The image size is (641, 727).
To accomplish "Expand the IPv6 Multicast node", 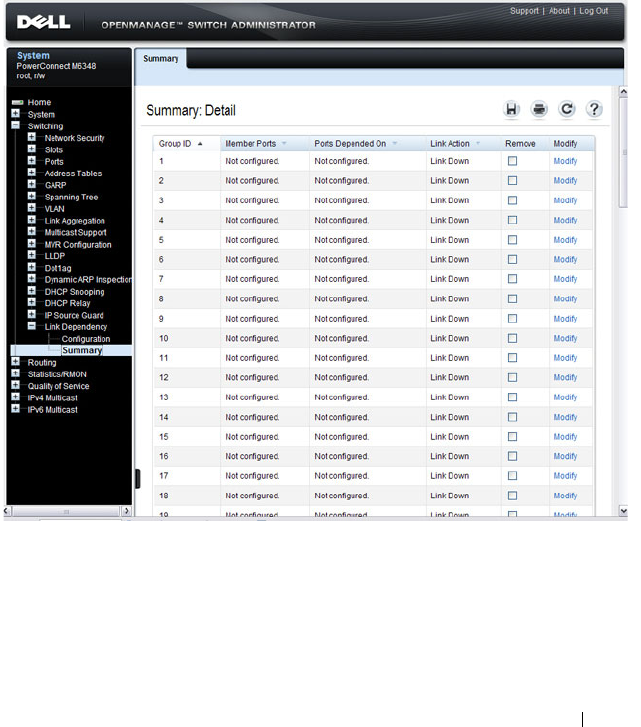I will coord(15,408).
